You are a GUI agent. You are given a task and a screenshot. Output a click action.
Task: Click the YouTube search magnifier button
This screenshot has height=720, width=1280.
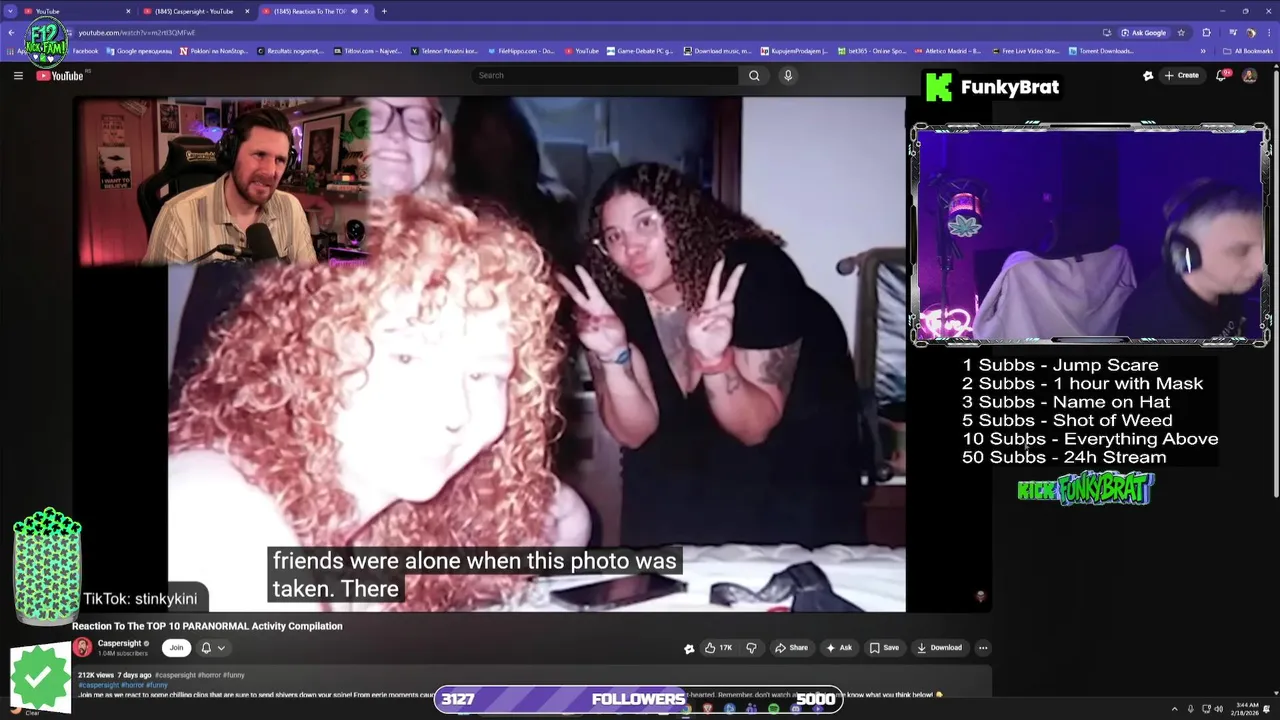click(754, 75)
